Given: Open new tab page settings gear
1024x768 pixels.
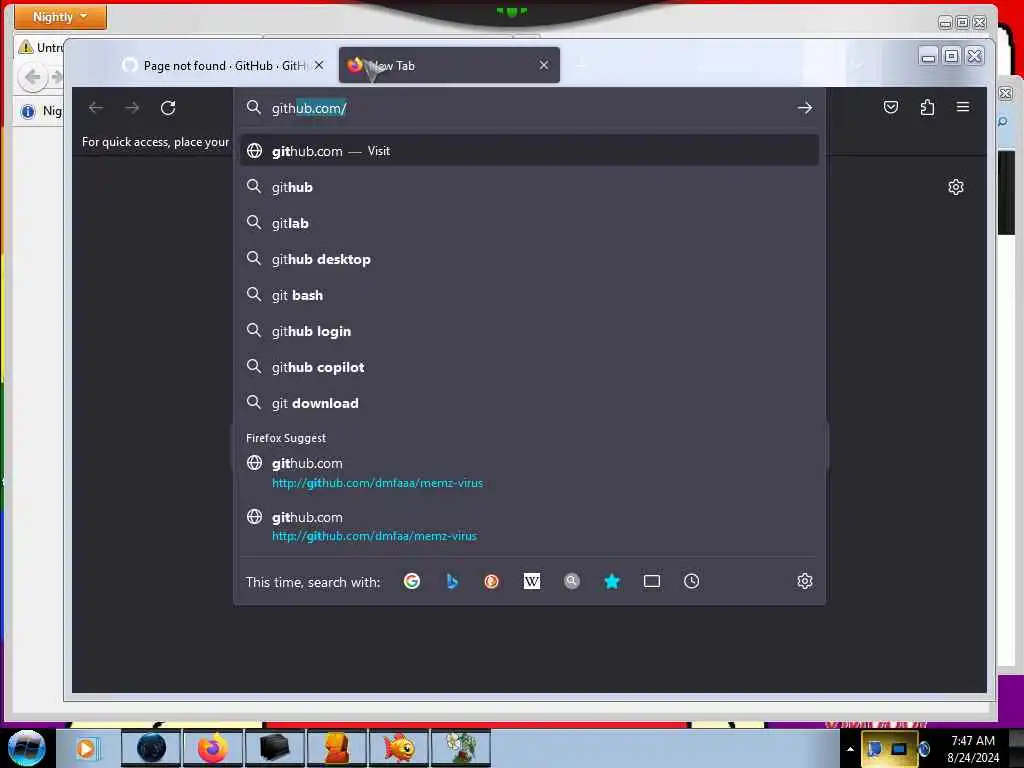Looking at the screenshot, I should click(955, 187).
